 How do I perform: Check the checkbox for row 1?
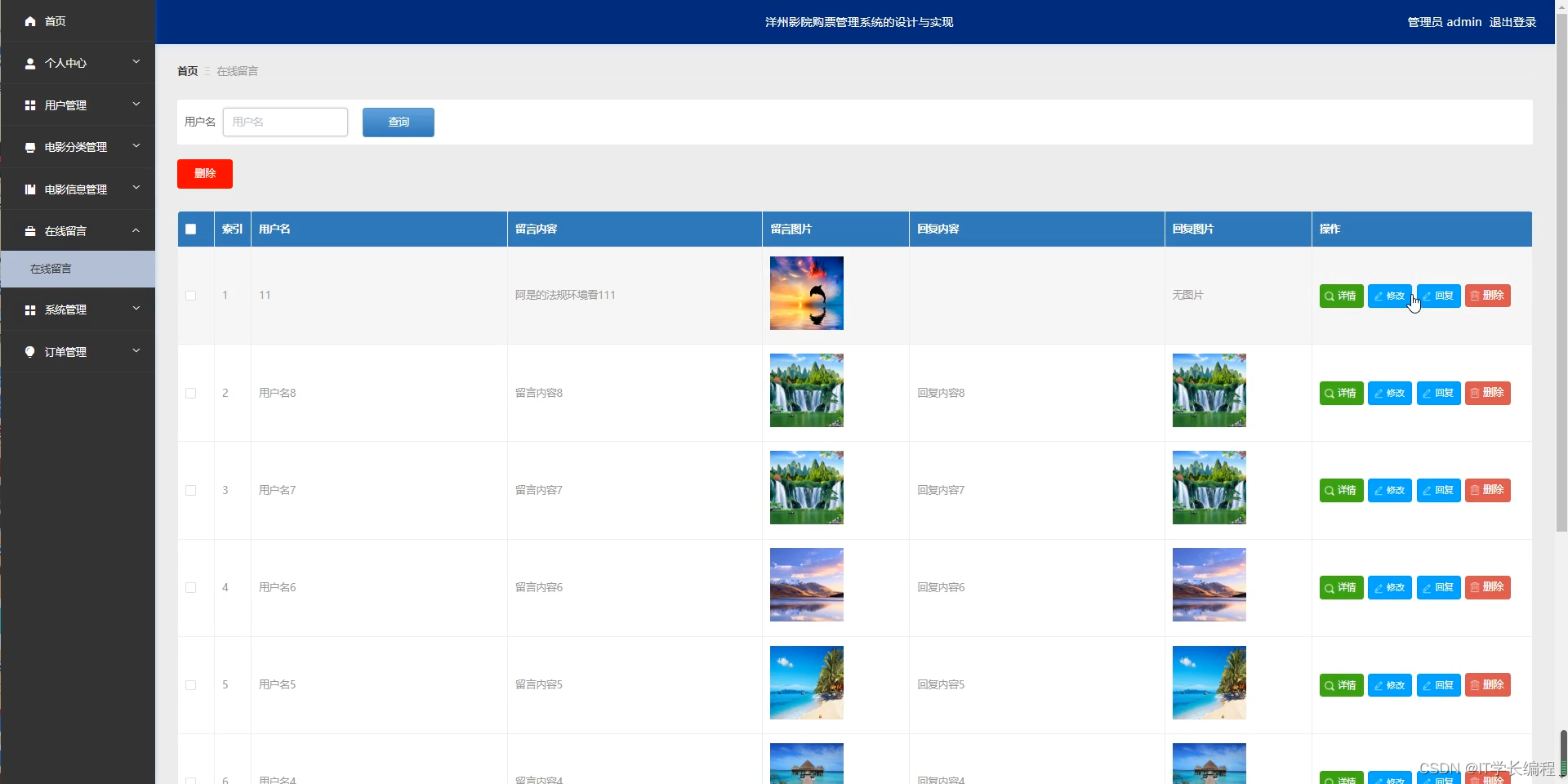point(191,296)
